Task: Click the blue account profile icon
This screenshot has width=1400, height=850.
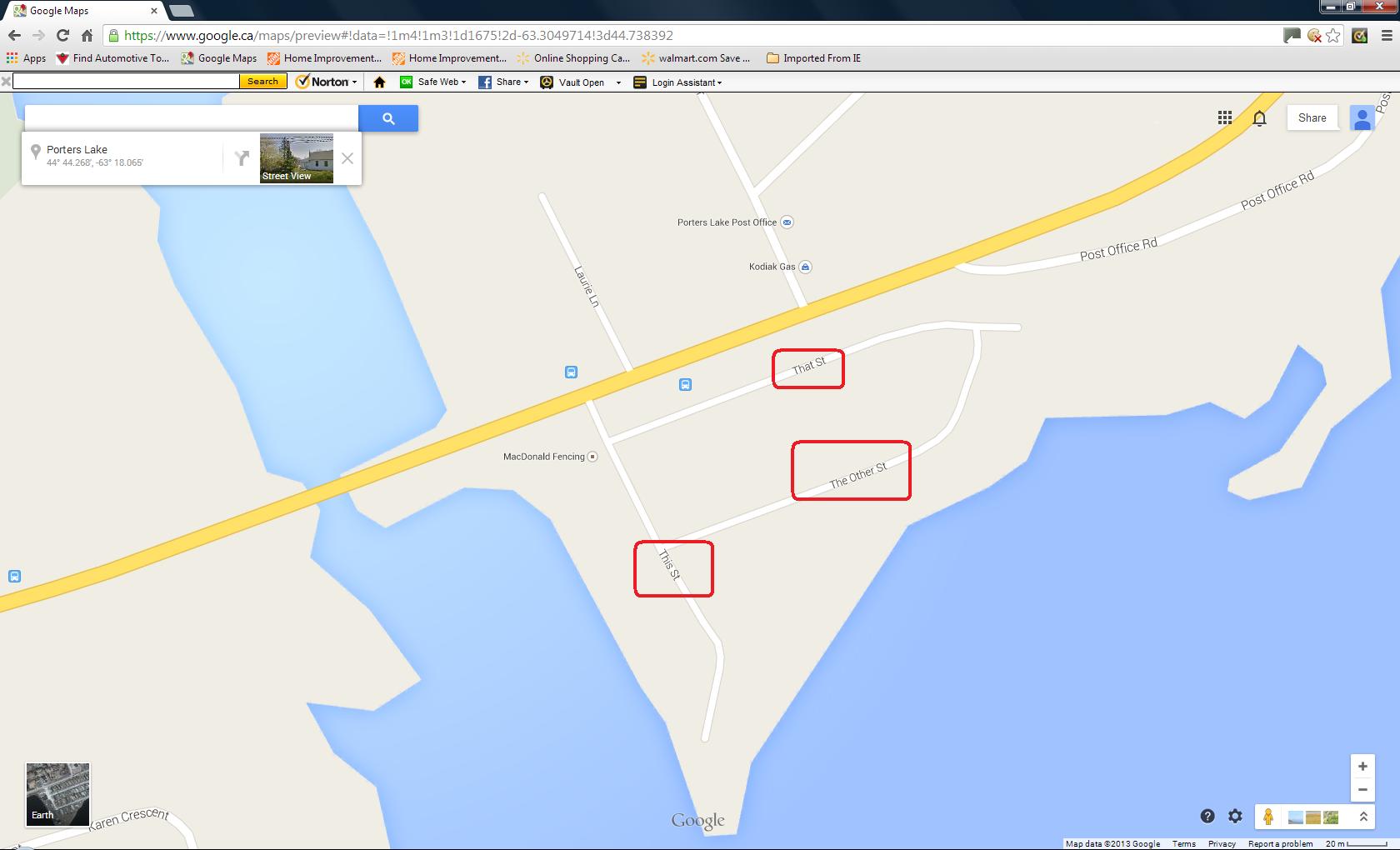Action: coord(1362,118)
